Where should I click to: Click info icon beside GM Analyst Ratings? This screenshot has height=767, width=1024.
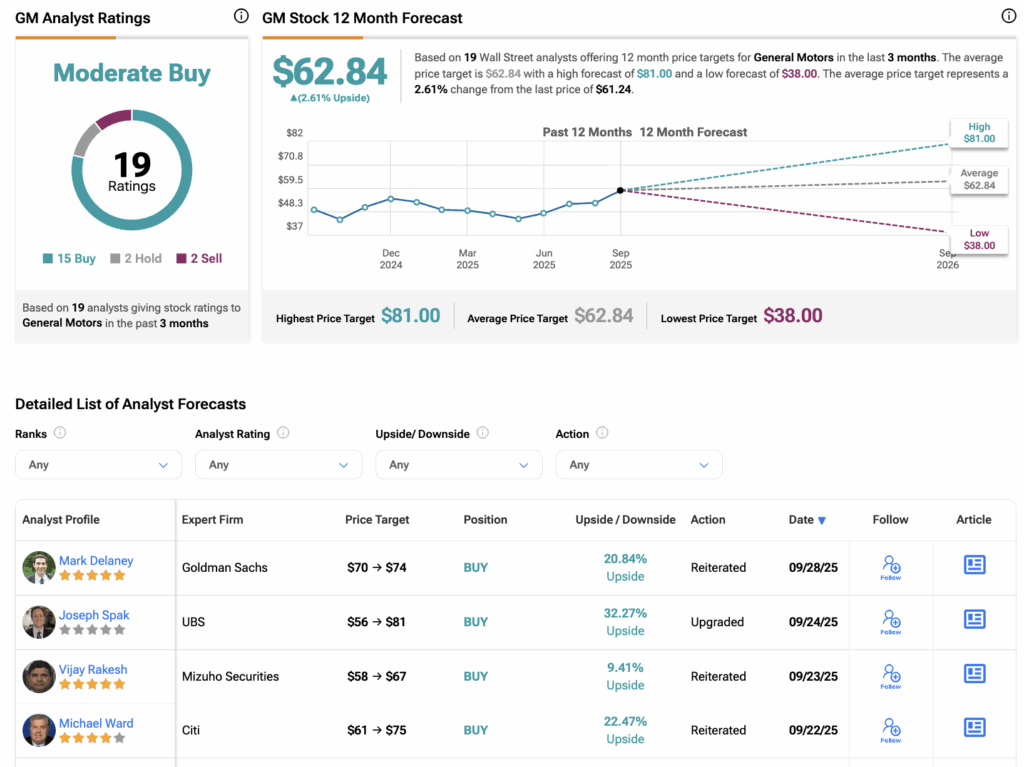coord(241,16)
